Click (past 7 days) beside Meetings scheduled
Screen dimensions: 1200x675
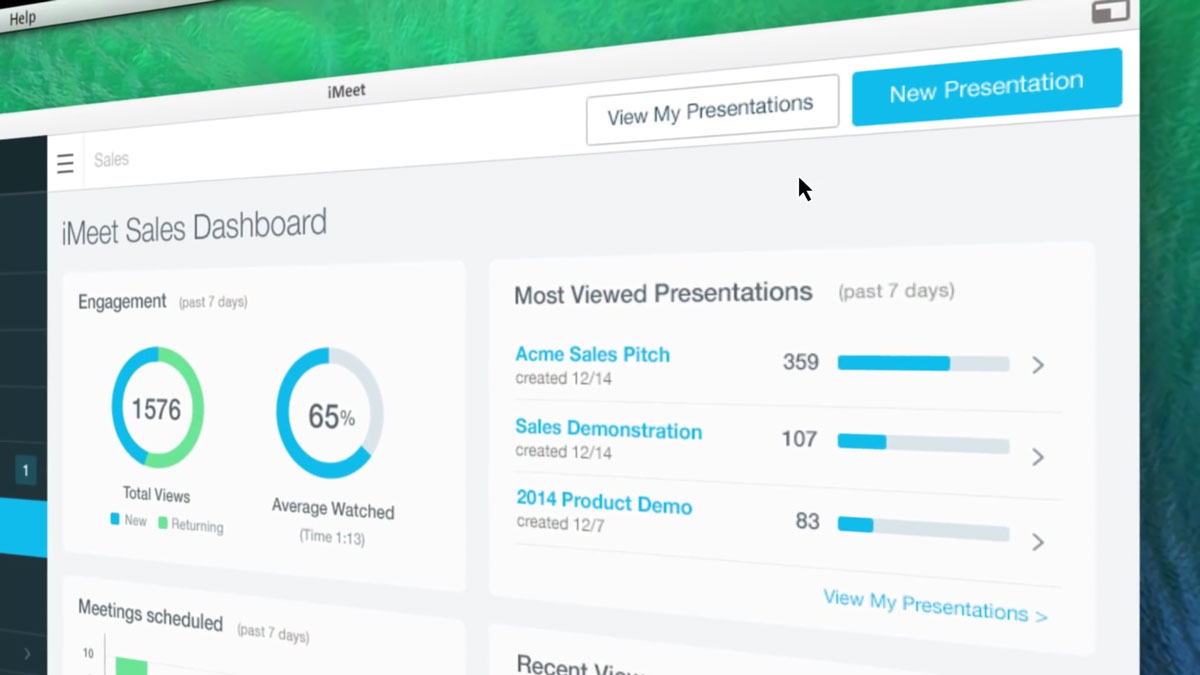(273, 633)
